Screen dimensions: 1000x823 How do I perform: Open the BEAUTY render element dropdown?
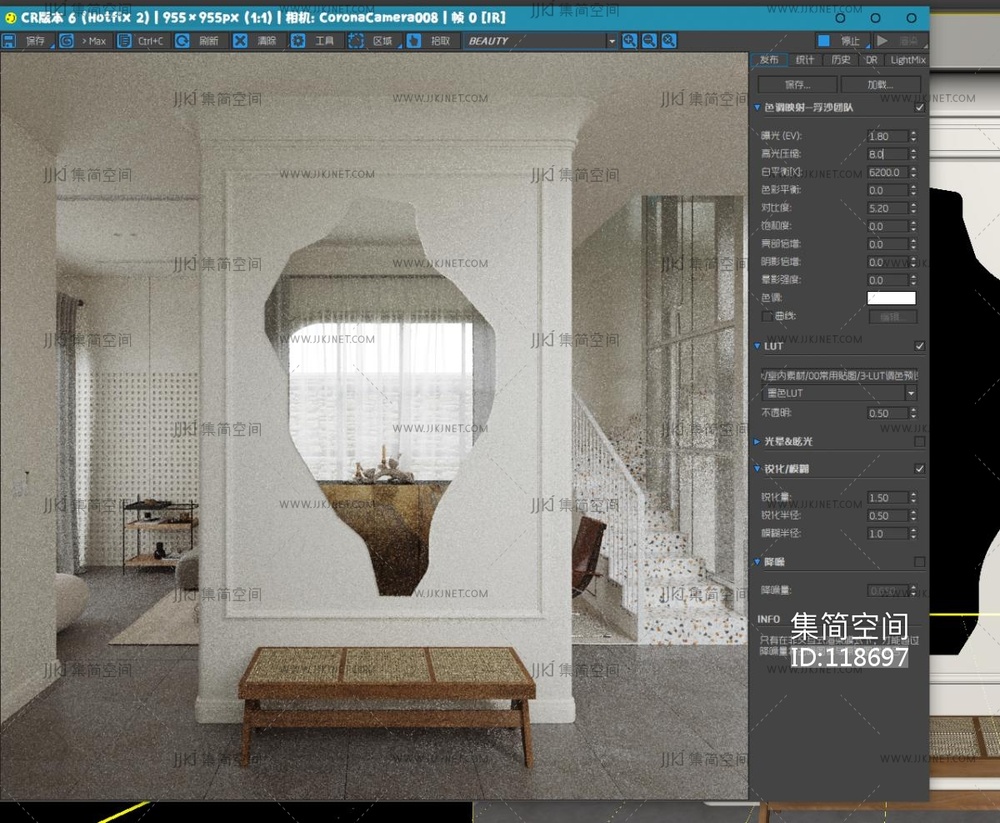540,41
